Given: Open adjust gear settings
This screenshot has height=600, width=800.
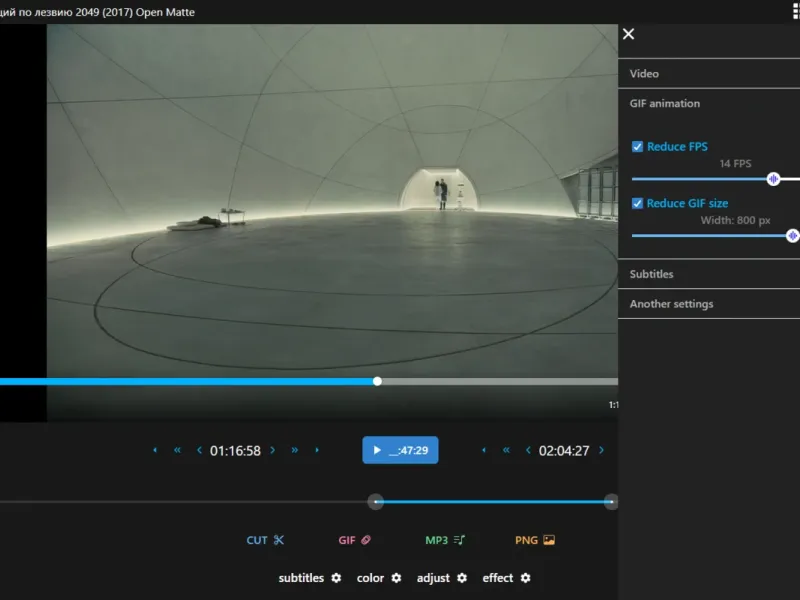Looking at the screenshot, I should [x=462, y=578].
